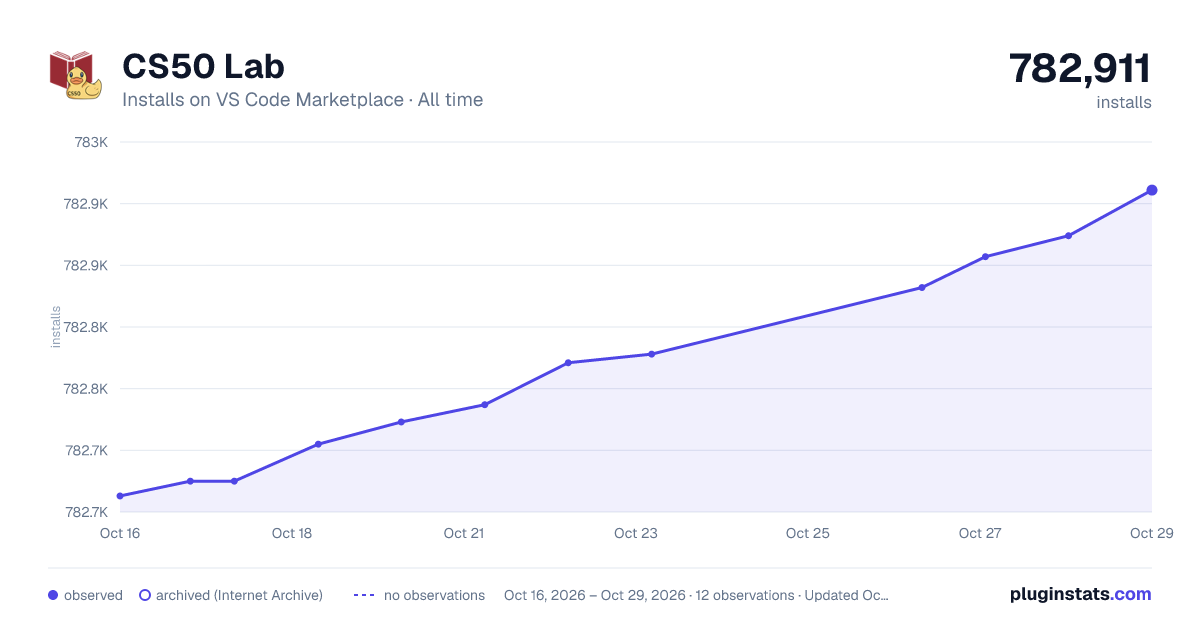Click the Oct 16 x-axis label
Image resolution: width=1200 pixels, height=630 pixels.
(x=120, y=533)
